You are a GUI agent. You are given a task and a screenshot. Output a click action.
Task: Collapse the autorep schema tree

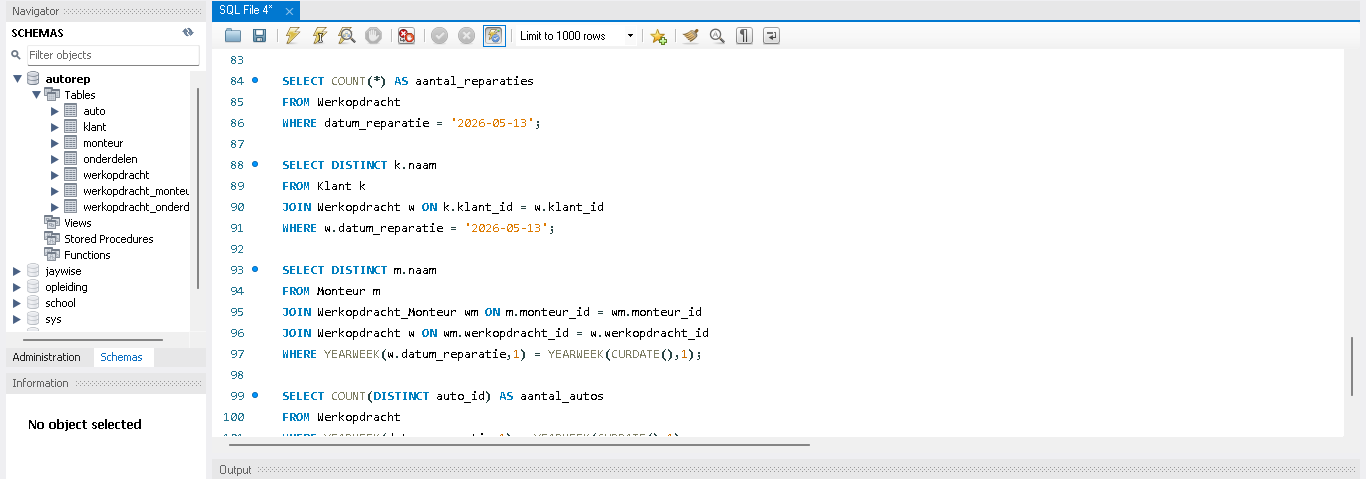(x=17, y=79)
